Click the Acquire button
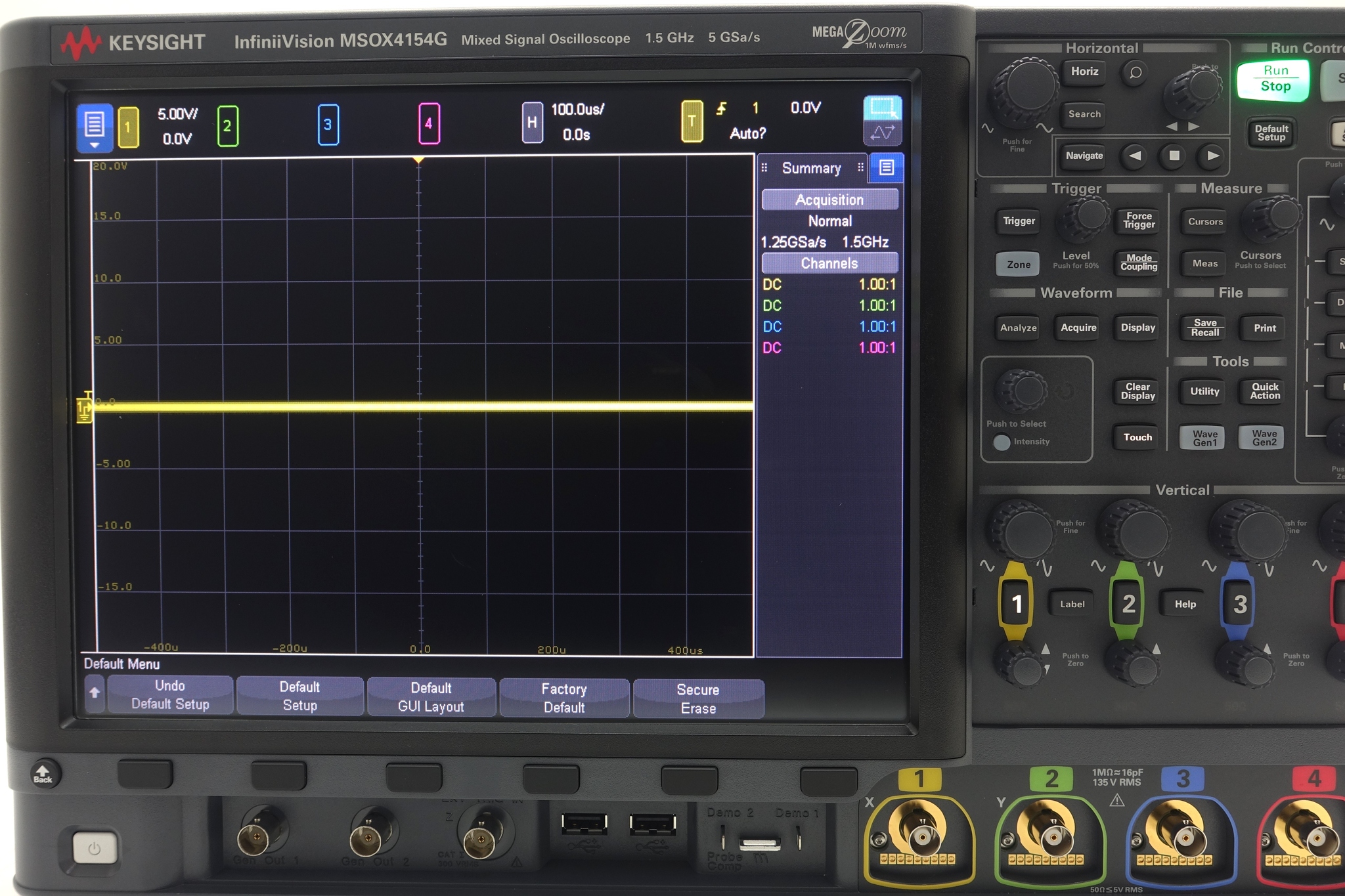 [x=1078, y=328]
